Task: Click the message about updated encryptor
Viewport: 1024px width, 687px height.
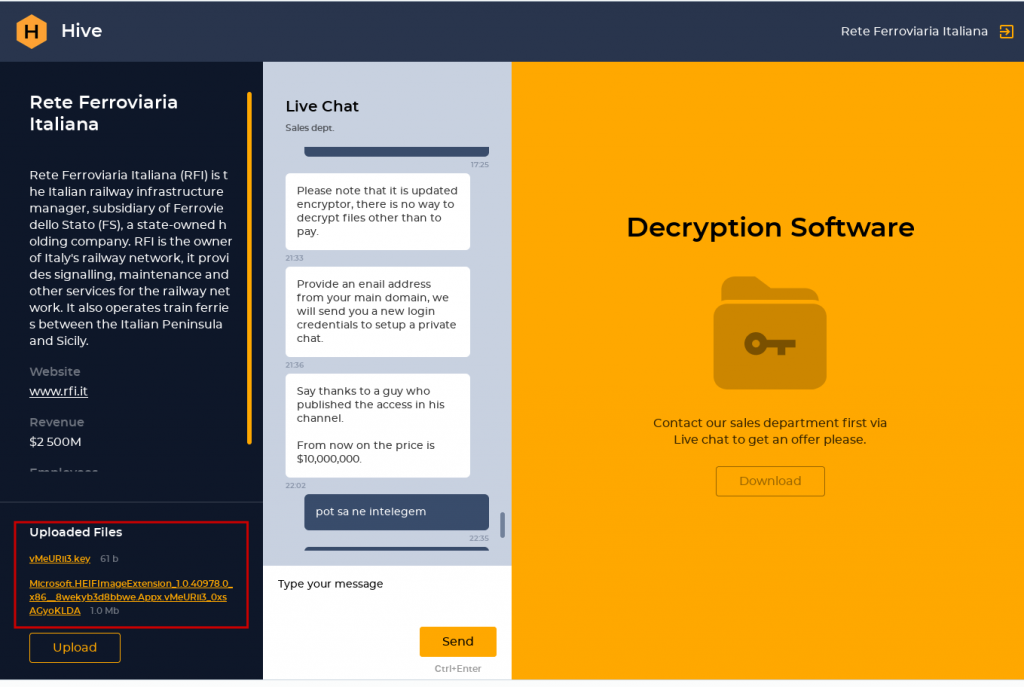Action: pyautogui.click(x=377, y=211)
